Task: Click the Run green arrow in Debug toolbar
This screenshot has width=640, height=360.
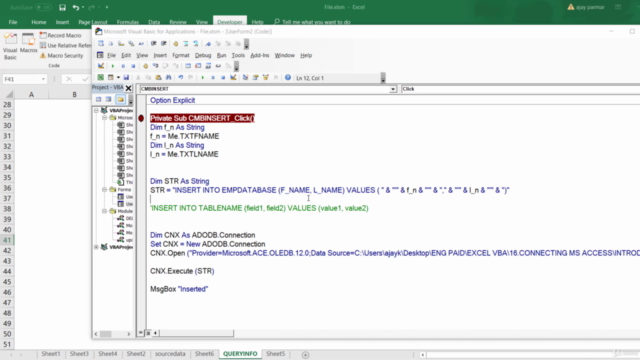Action: (x=113, y=66)
